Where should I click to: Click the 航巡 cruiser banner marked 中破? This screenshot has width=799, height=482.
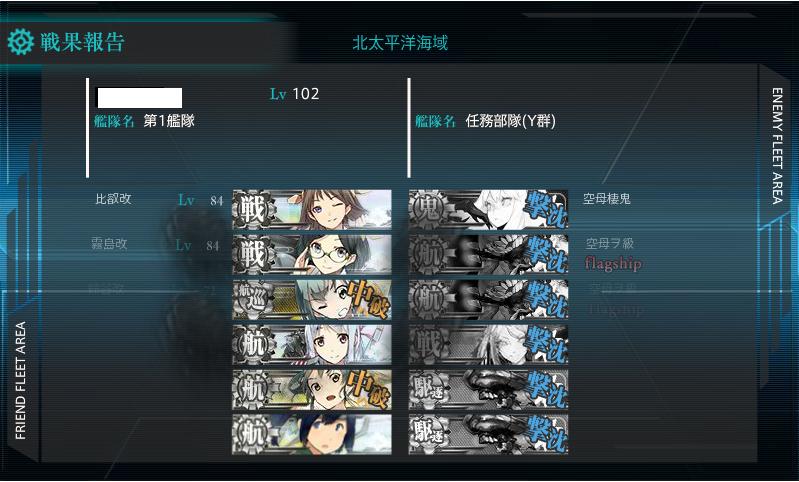[x=312, y=300]
